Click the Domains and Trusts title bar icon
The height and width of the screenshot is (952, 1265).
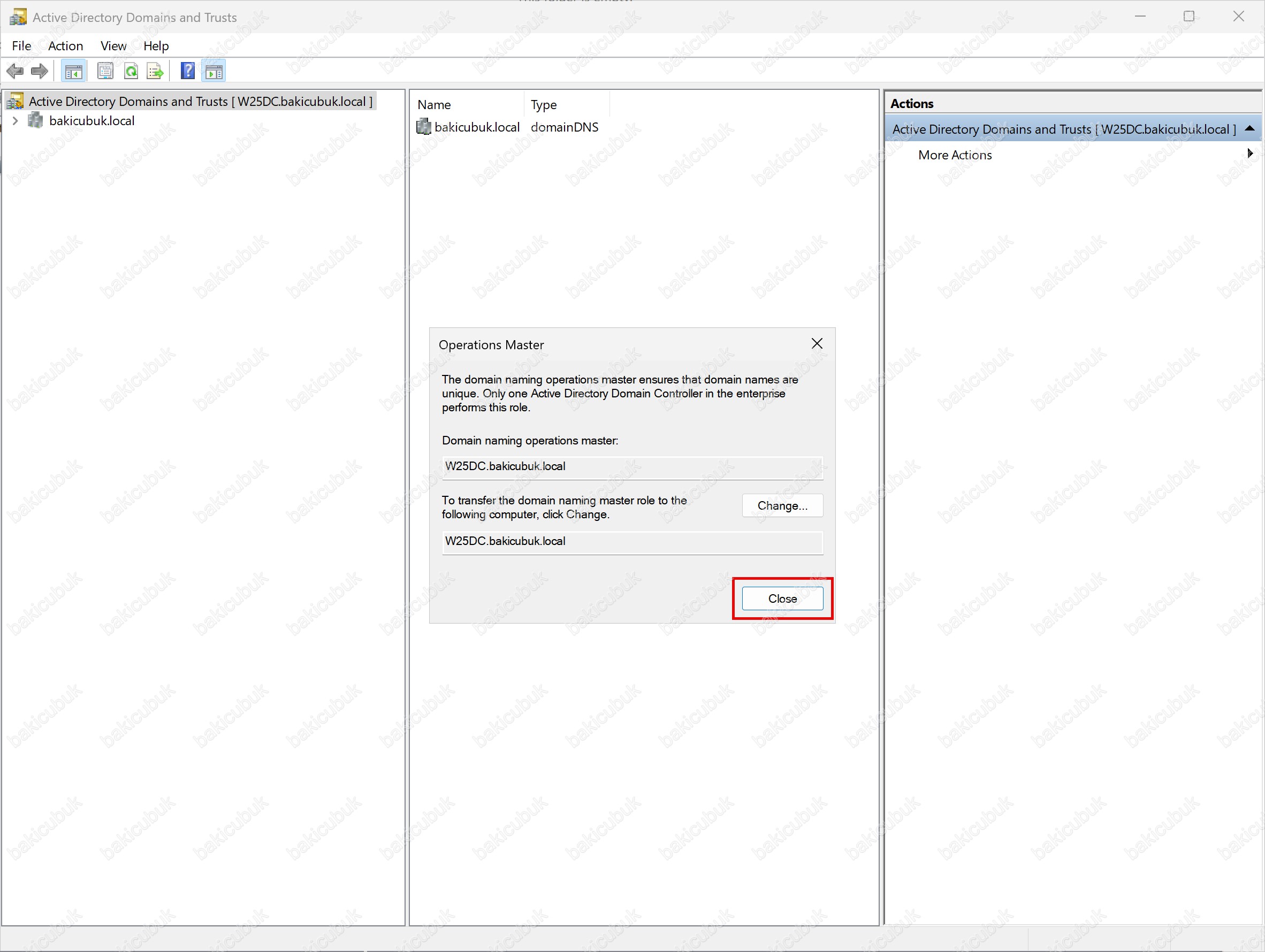pos(18,17)
